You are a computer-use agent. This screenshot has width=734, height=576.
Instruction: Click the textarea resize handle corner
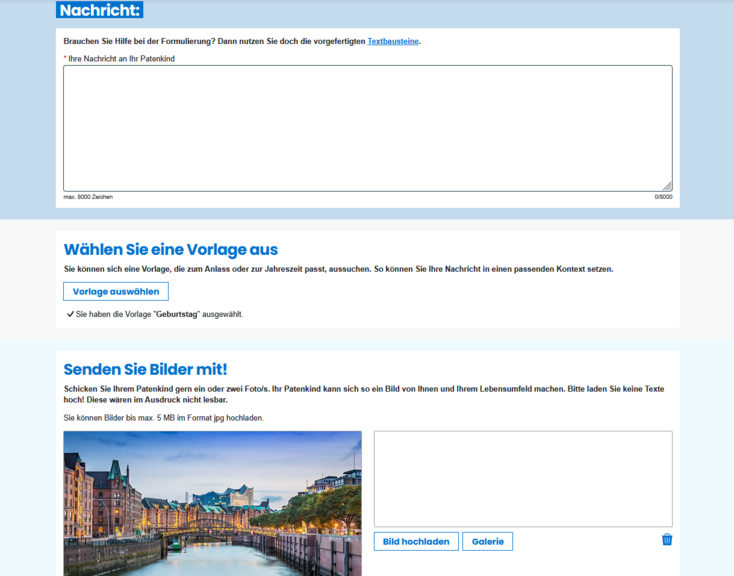[667, 186]
